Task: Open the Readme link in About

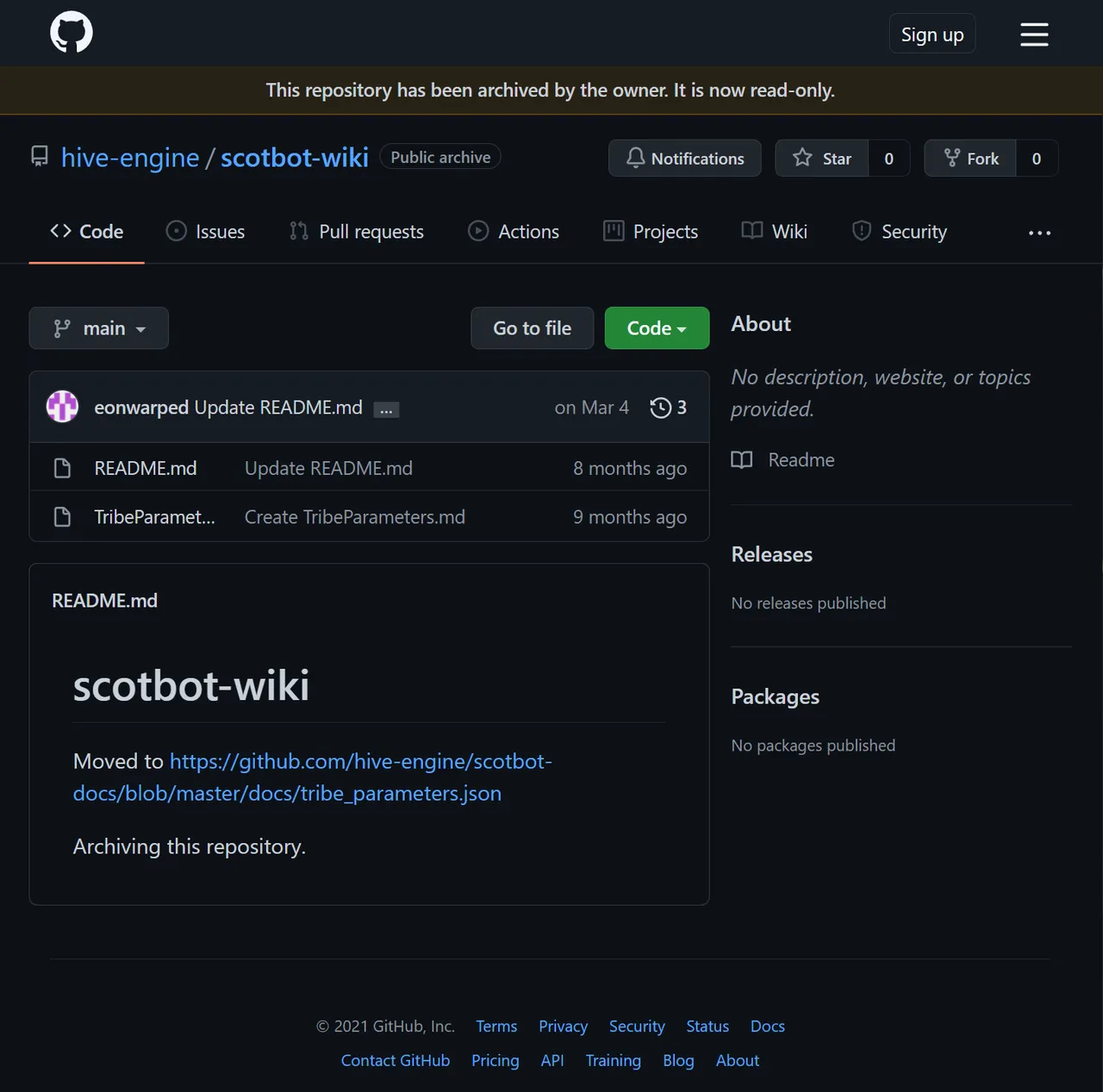Action: click(801, 460)
